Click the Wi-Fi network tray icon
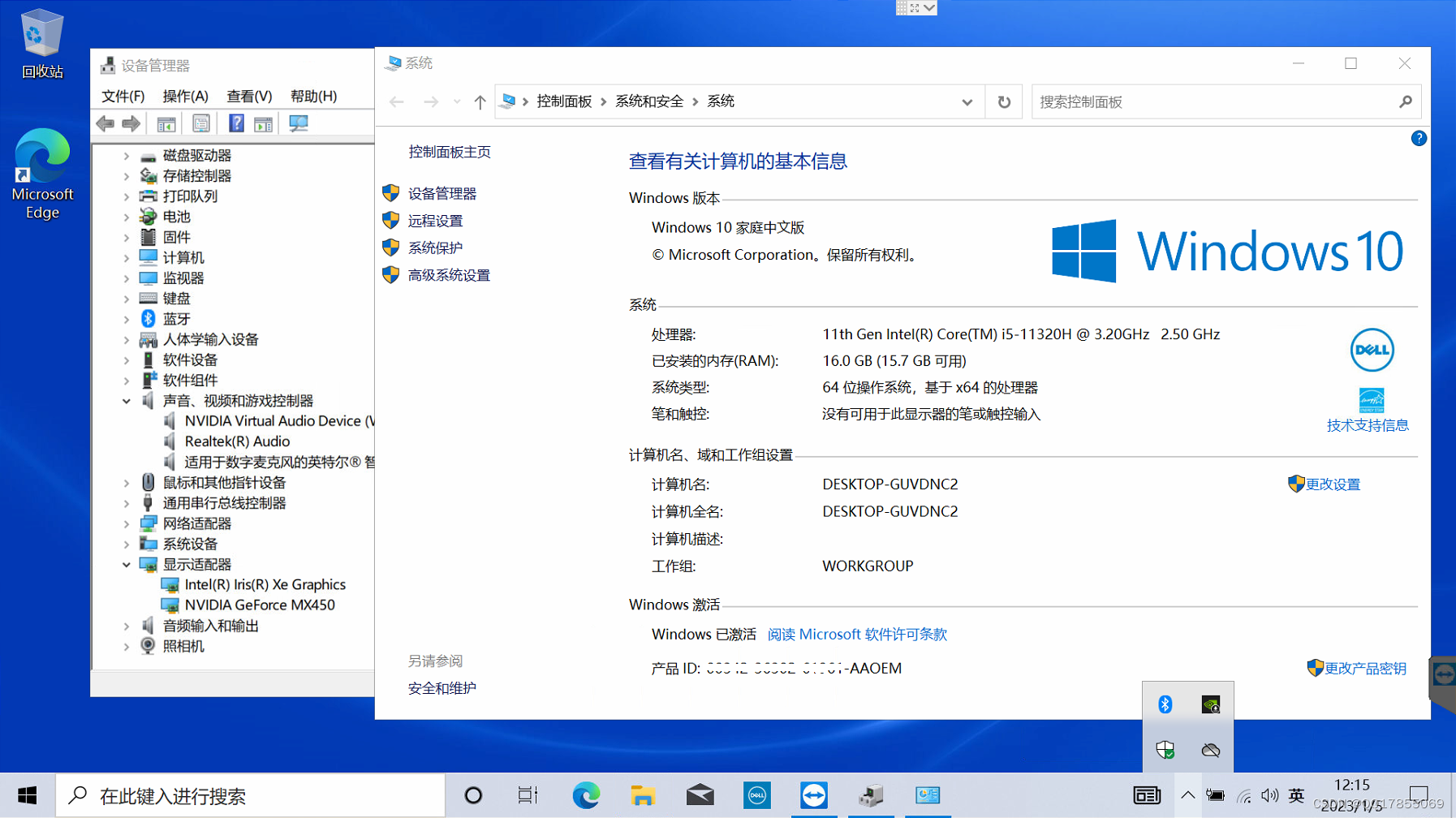Screen dimensions: 1456x818 coord(1243,796)
